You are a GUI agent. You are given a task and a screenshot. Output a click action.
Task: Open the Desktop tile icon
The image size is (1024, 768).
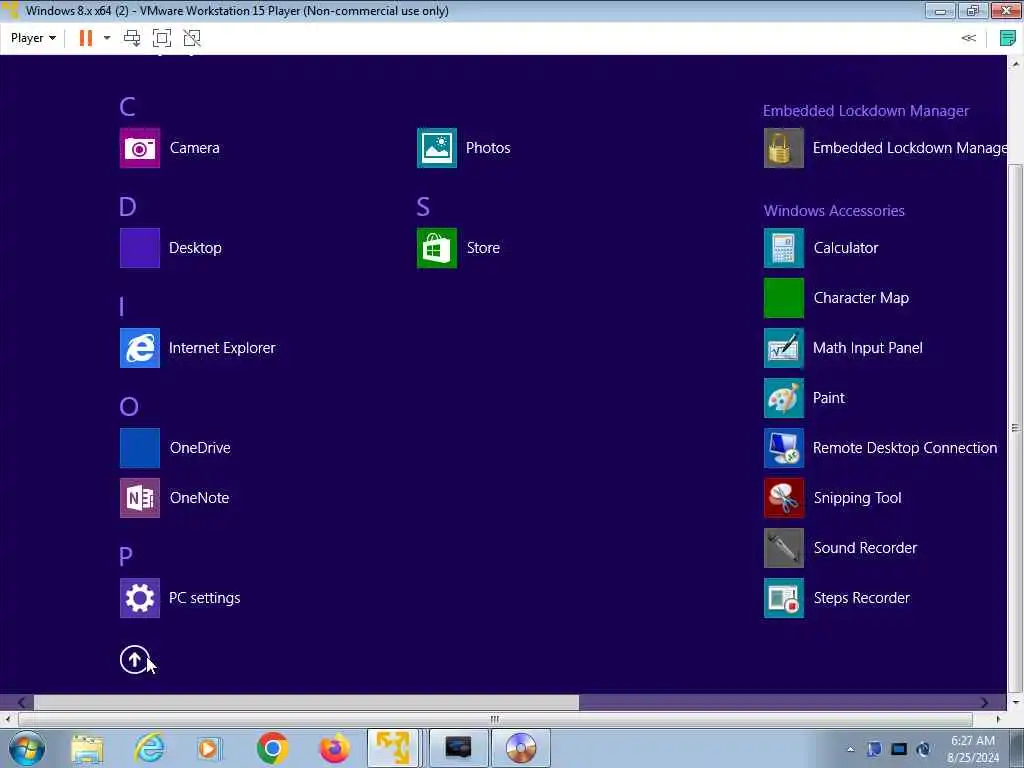click(x=140, y=248)
